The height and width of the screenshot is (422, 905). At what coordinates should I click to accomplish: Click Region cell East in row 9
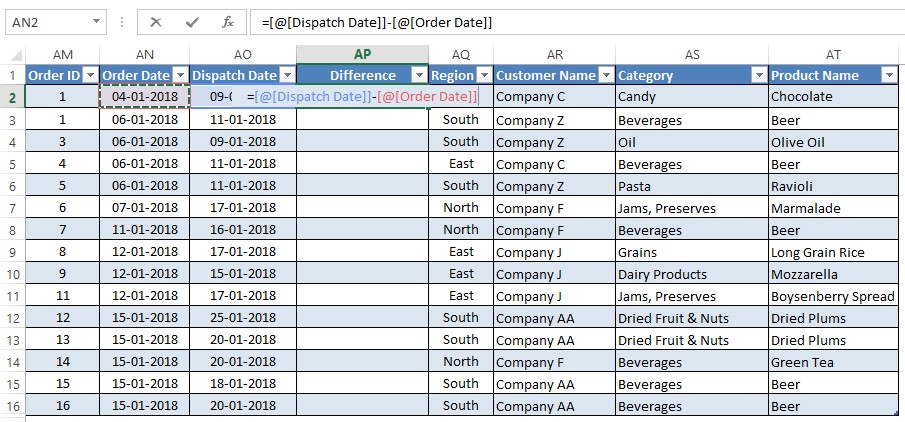point(461,252)
